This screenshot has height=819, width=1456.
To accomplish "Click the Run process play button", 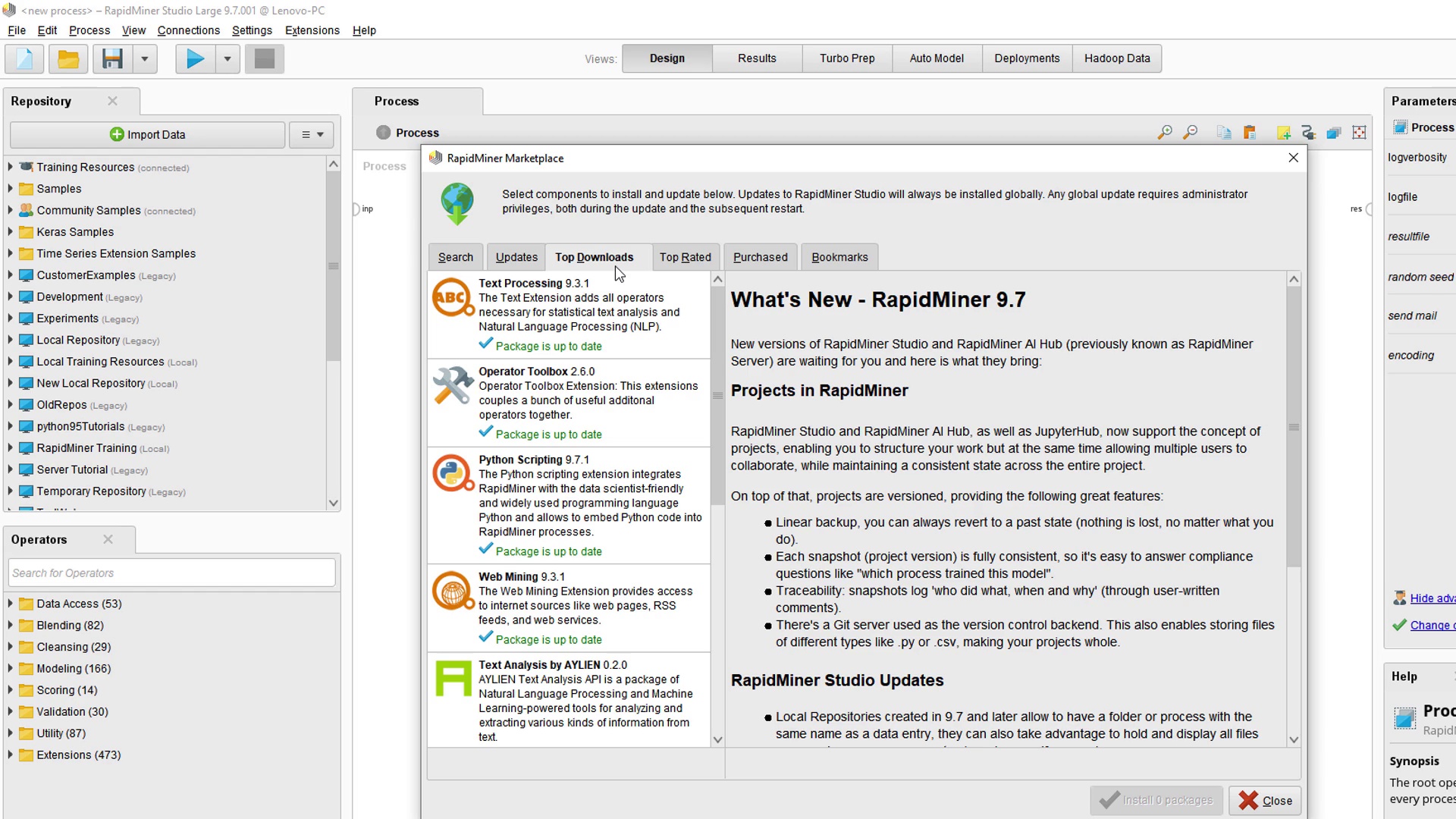I will pos(195,58).
